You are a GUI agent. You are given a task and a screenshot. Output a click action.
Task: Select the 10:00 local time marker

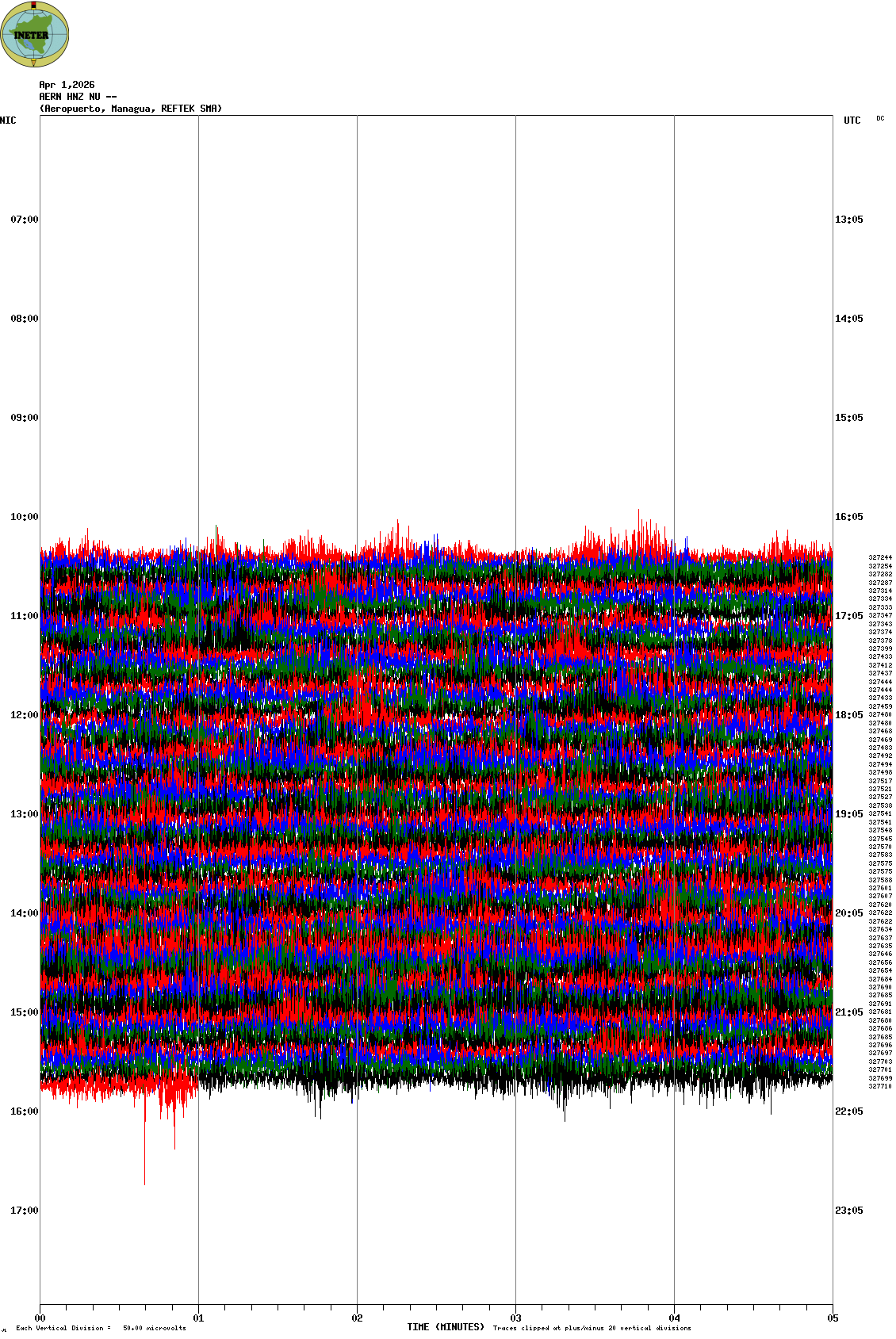(24, 517)
